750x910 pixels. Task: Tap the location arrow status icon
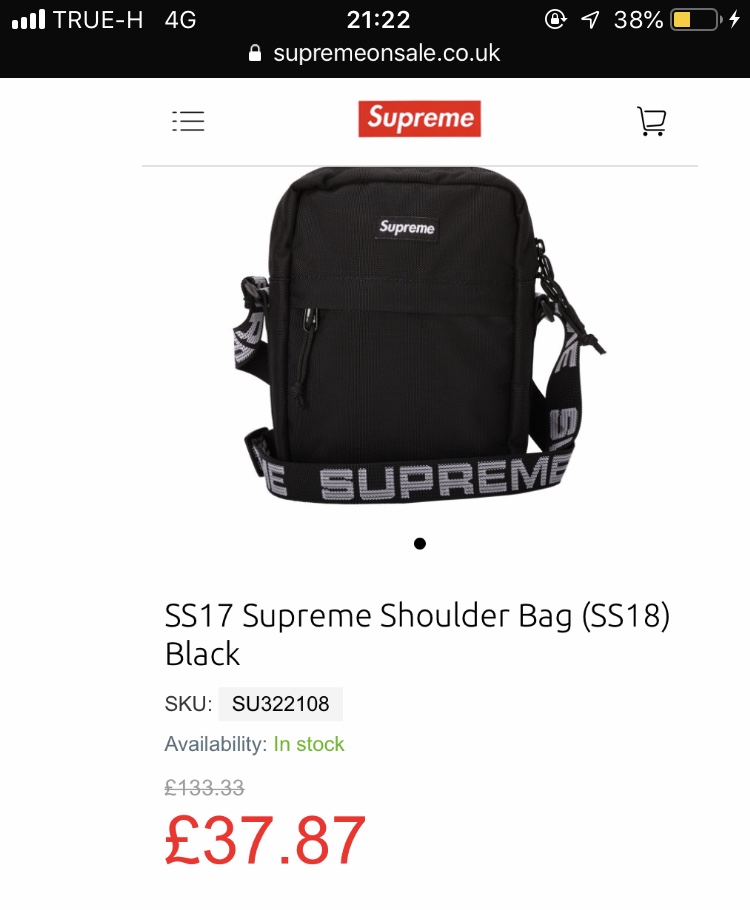click(x=590, y=20)
